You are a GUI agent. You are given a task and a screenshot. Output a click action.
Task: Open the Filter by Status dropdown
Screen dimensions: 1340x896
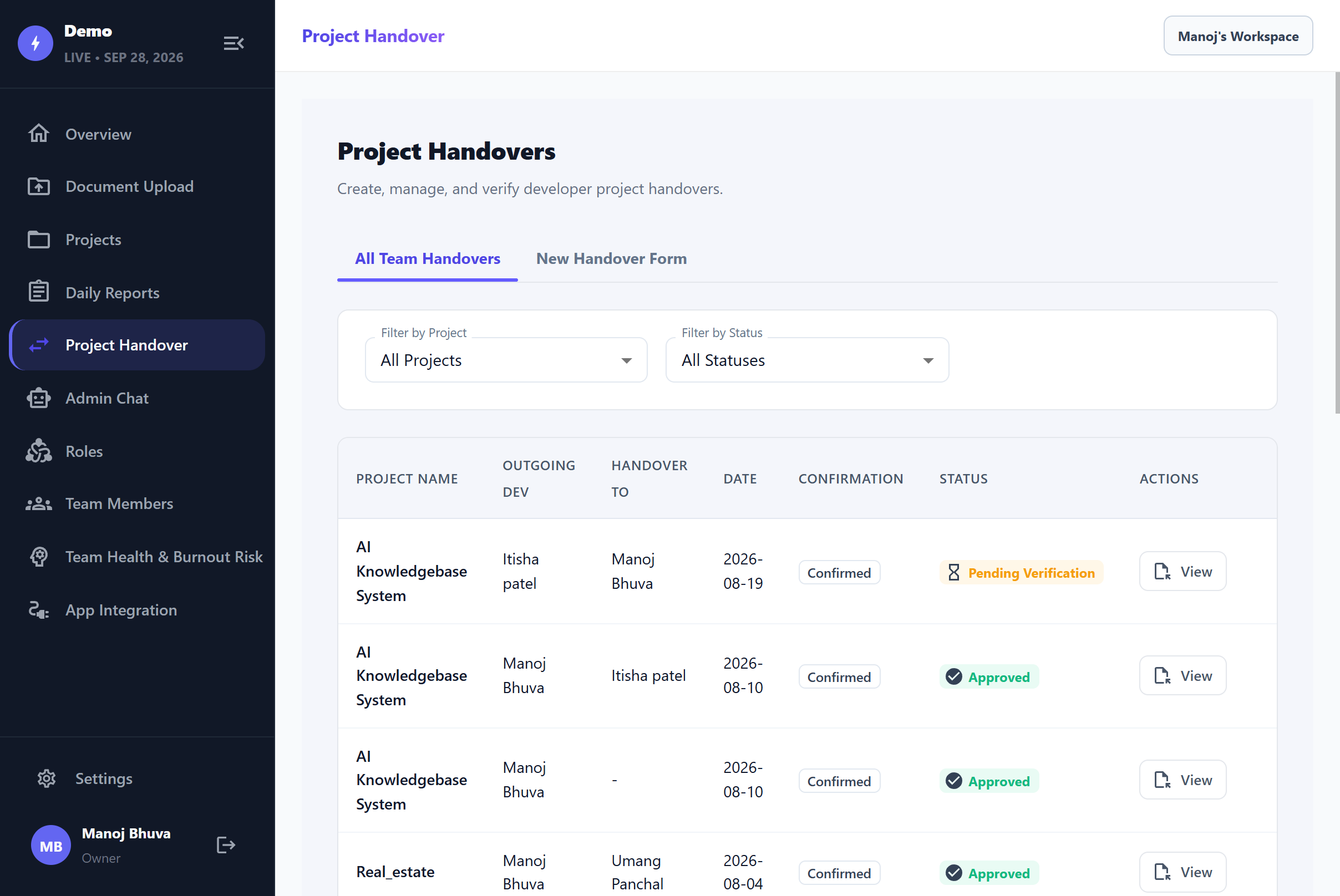point(806,360)
